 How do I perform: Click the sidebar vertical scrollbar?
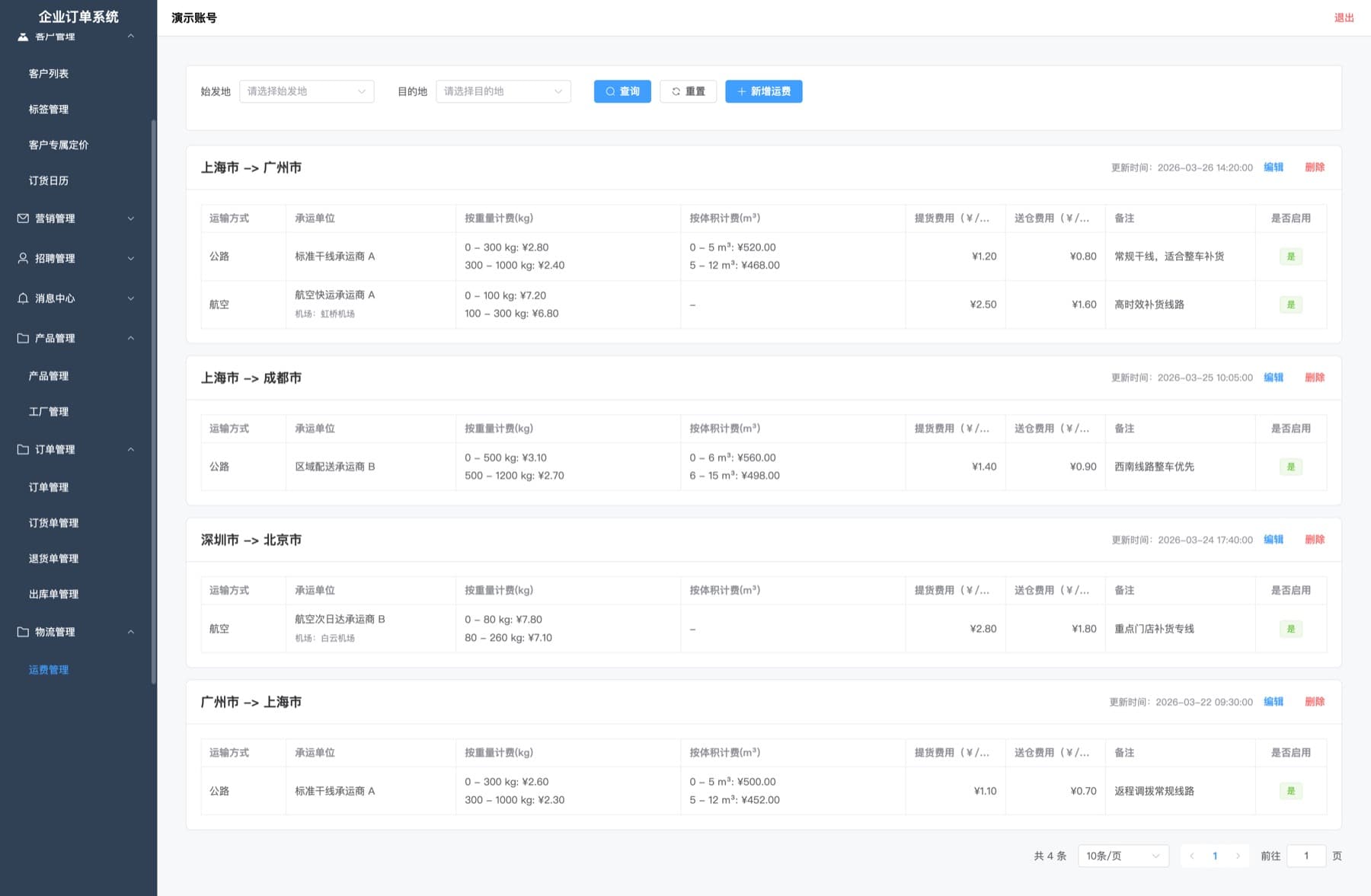[x=153, y=401]
